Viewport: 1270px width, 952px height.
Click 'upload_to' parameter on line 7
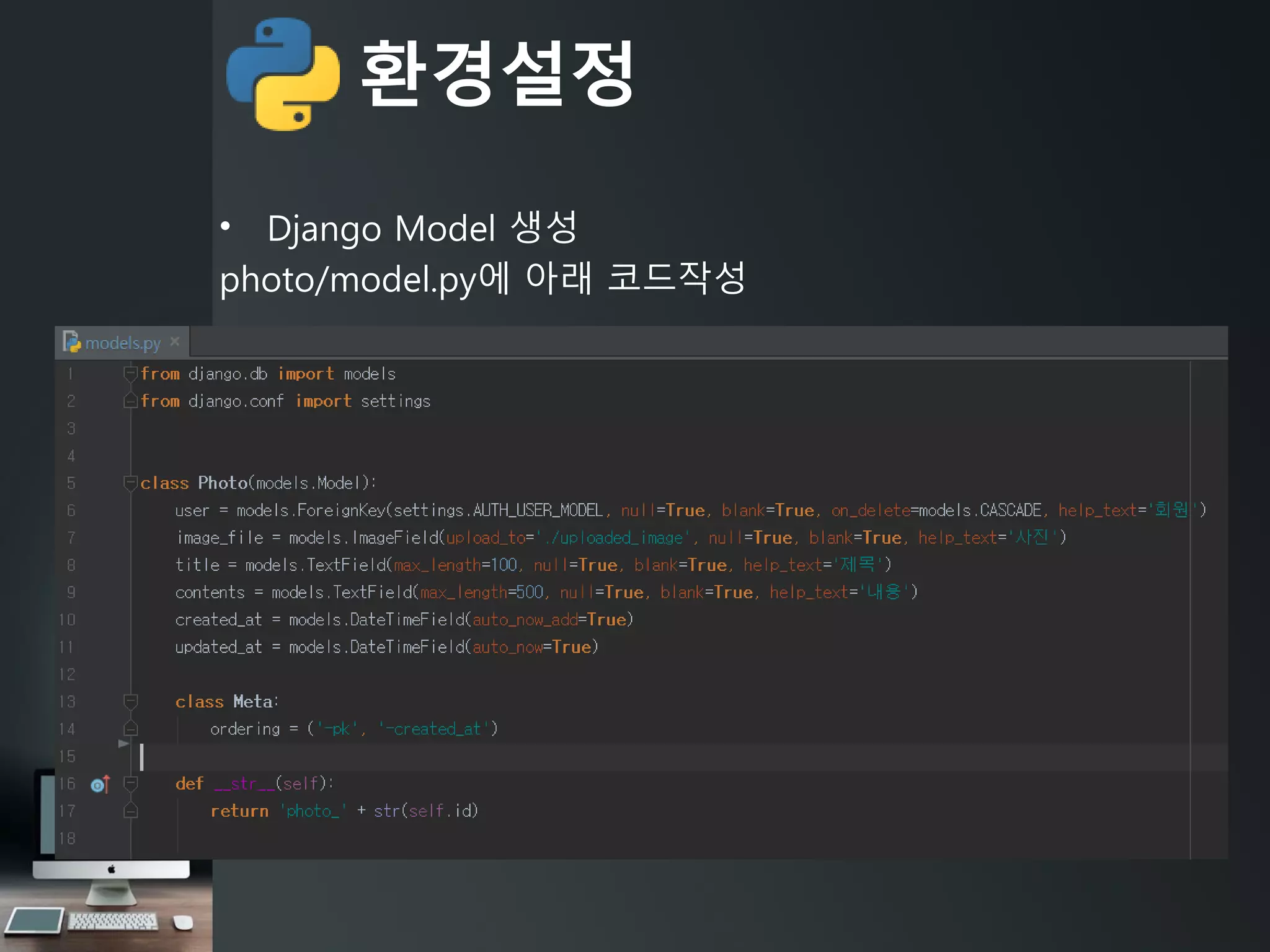pos(486,538)
